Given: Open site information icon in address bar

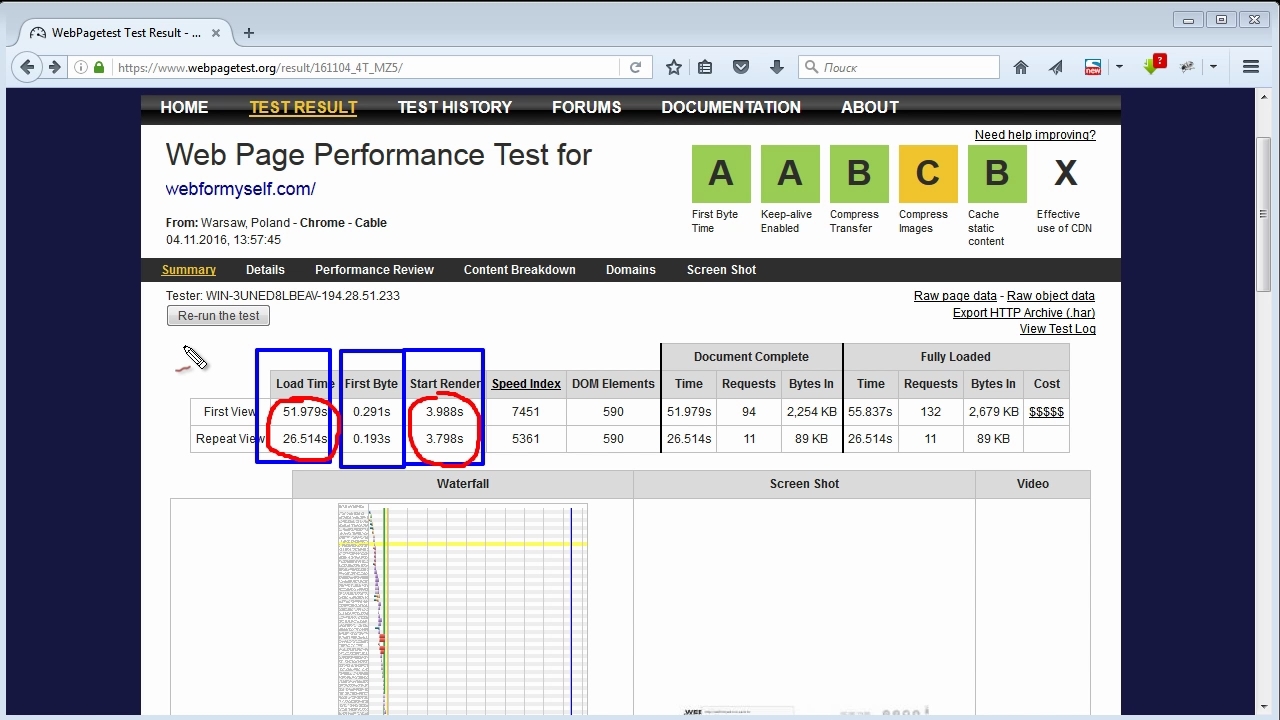Looking at the screenshot, I should [81, 67].
